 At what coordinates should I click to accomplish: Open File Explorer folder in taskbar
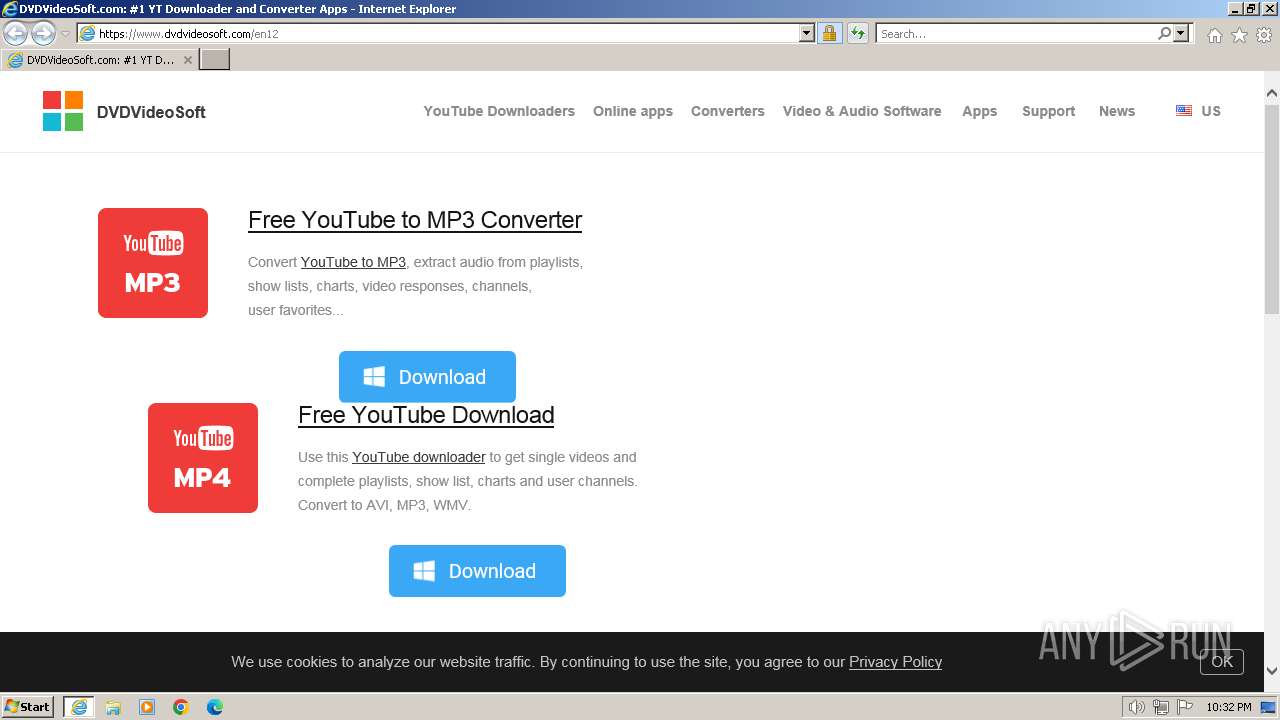pyautogui.click(x=113, y=707)
